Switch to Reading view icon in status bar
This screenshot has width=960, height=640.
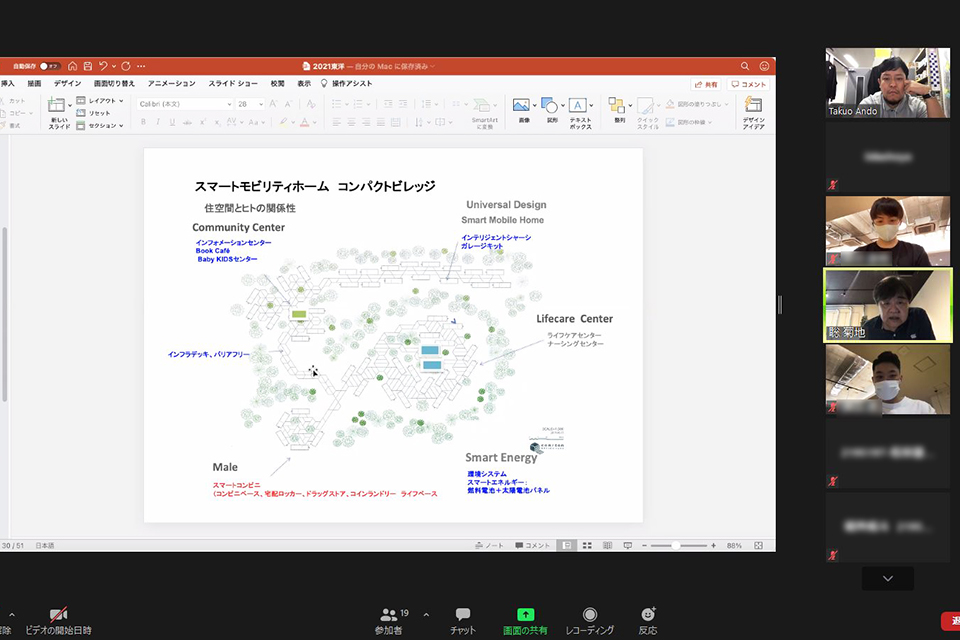[607, 545]
